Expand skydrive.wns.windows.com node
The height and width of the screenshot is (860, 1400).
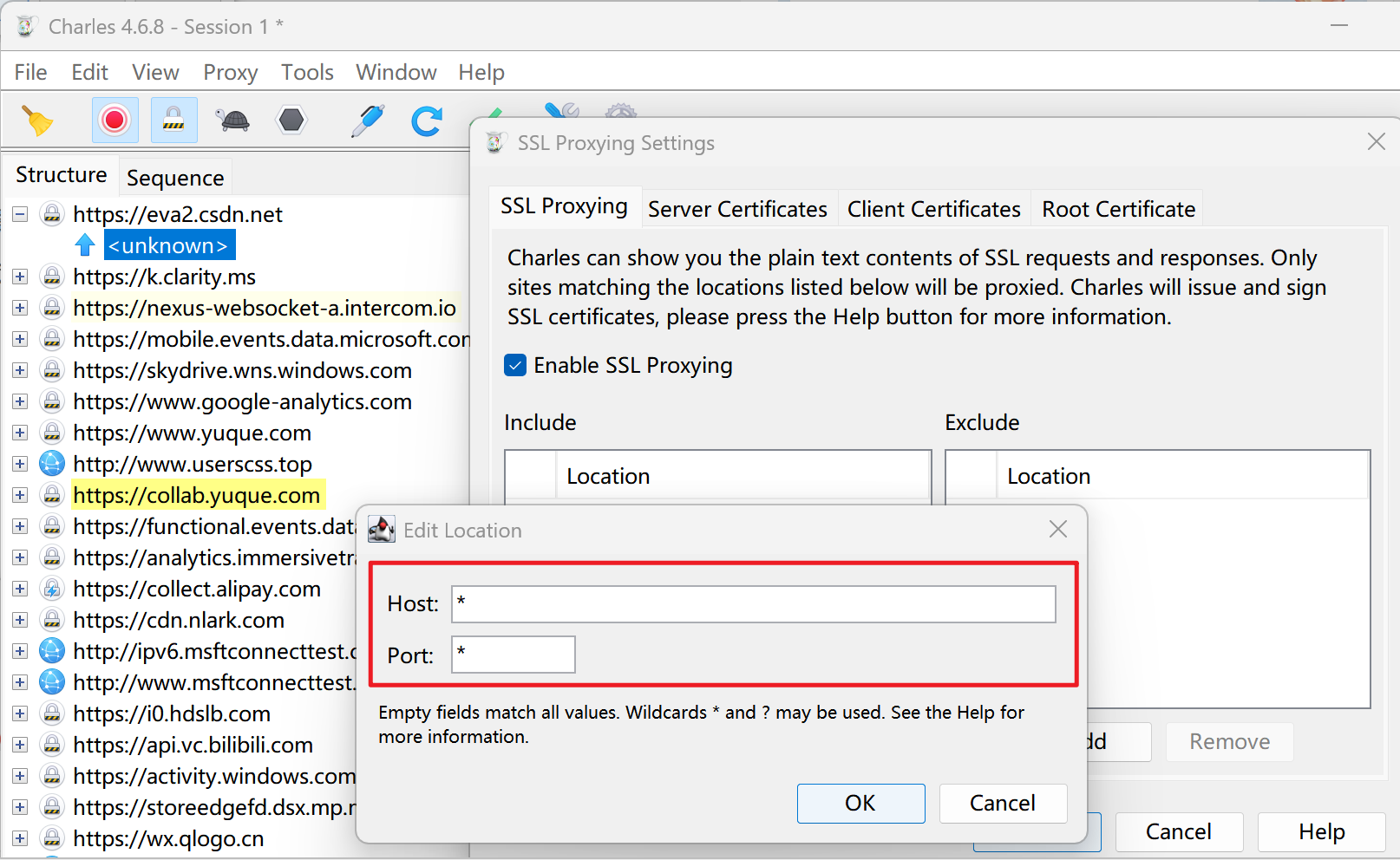coord(20,370)
